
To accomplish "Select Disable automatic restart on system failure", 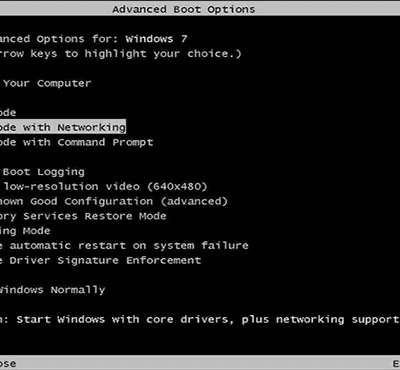I will click(124, 246).
